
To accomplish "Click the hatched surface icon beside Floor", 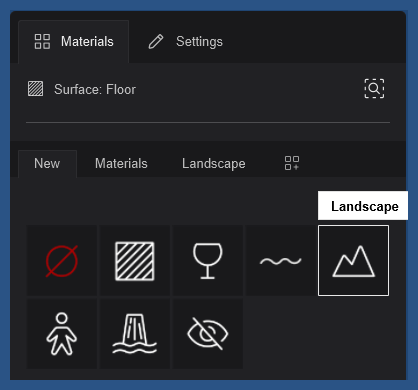I will (x=35, y=89).
